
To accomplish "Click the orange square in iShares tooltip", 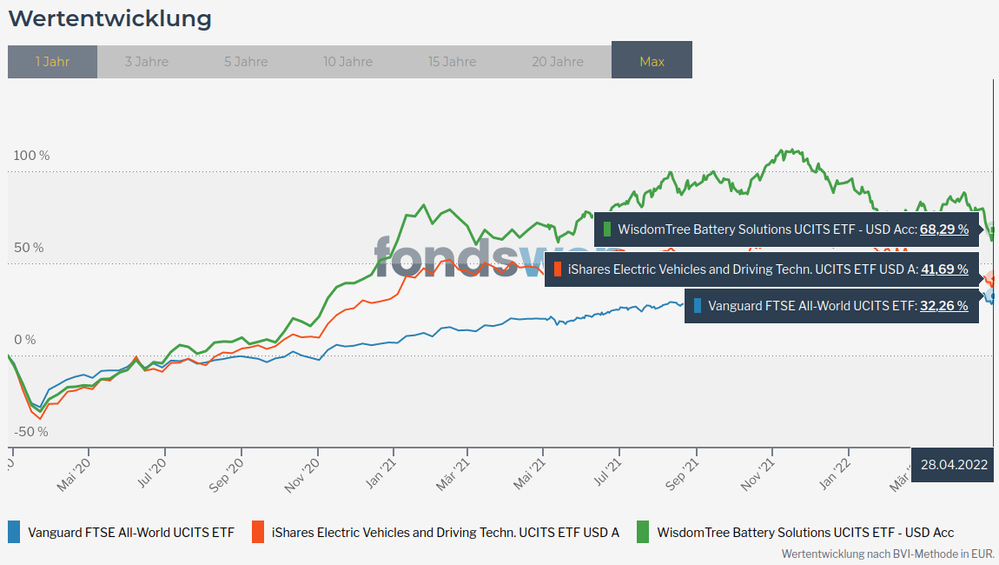I will point(557,268).
